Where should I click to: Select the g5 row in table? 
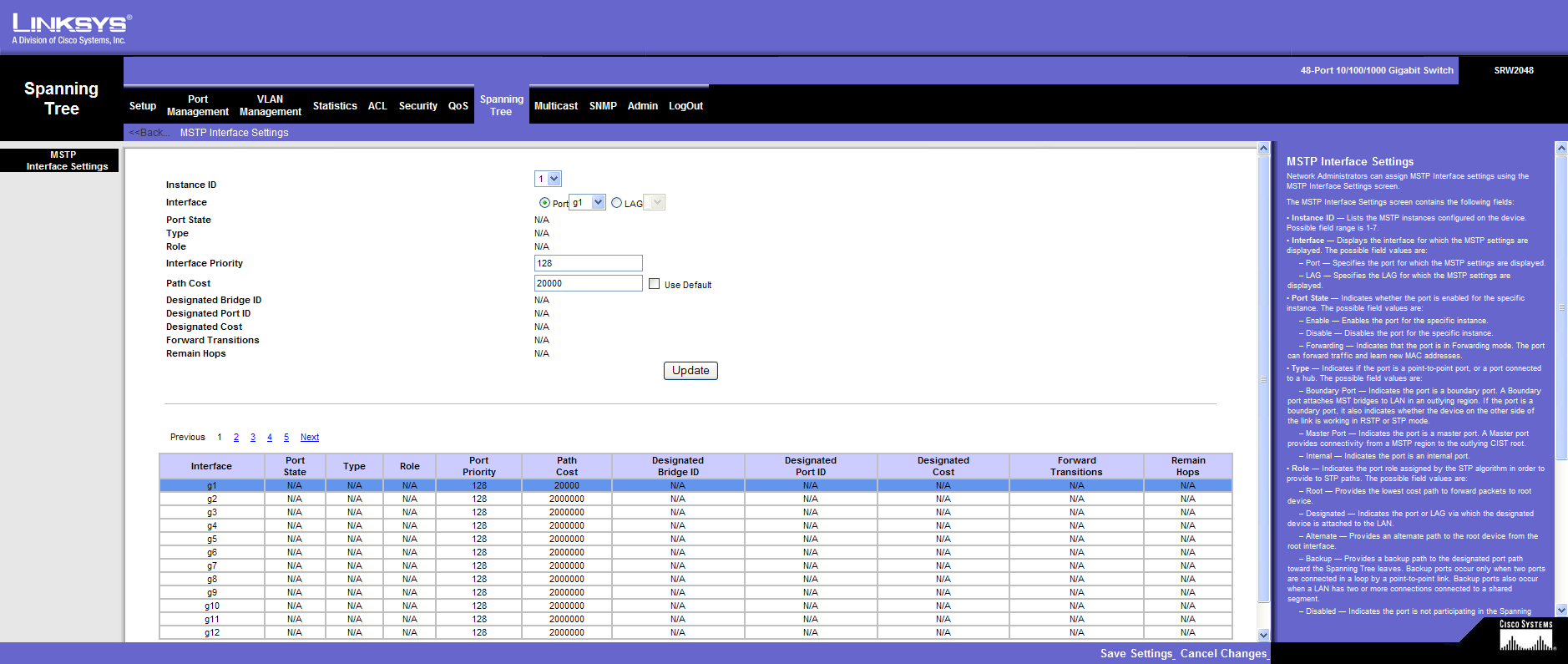click(x=212, y=539)
